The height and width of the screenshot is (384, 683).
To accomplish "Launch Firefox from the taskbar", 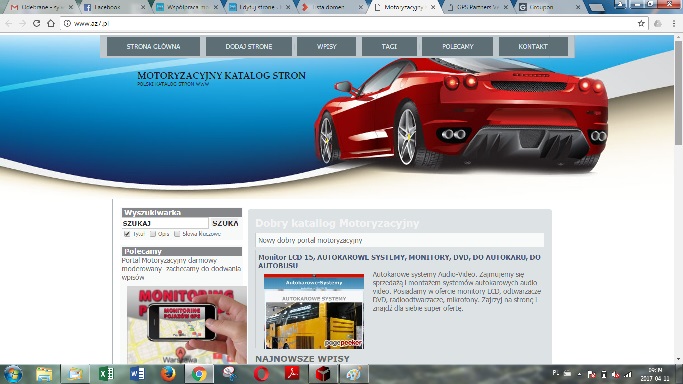I will tap(168, 374).
